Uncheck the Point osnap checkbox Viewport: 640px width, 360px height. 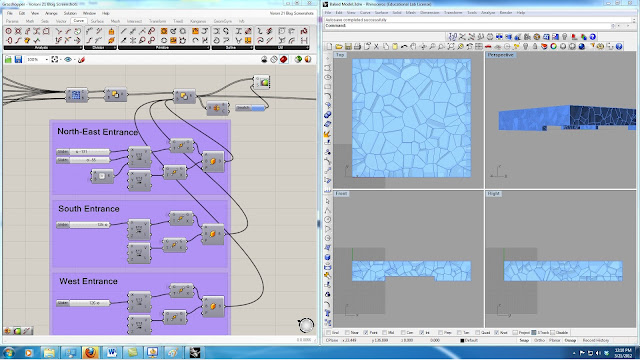tap(366, 333)
